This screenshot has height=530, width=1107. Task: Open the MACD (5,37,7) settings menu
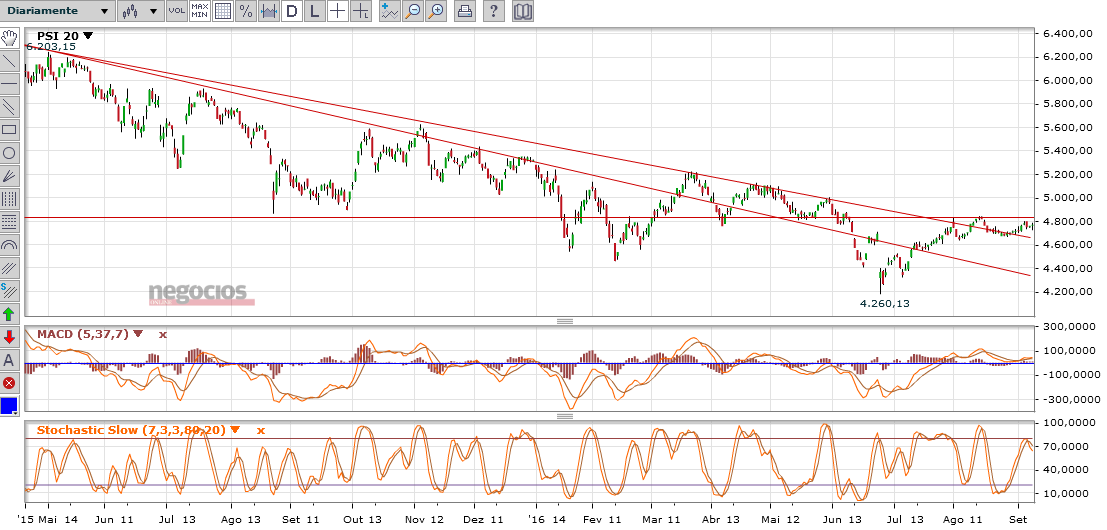coord(138,334)
